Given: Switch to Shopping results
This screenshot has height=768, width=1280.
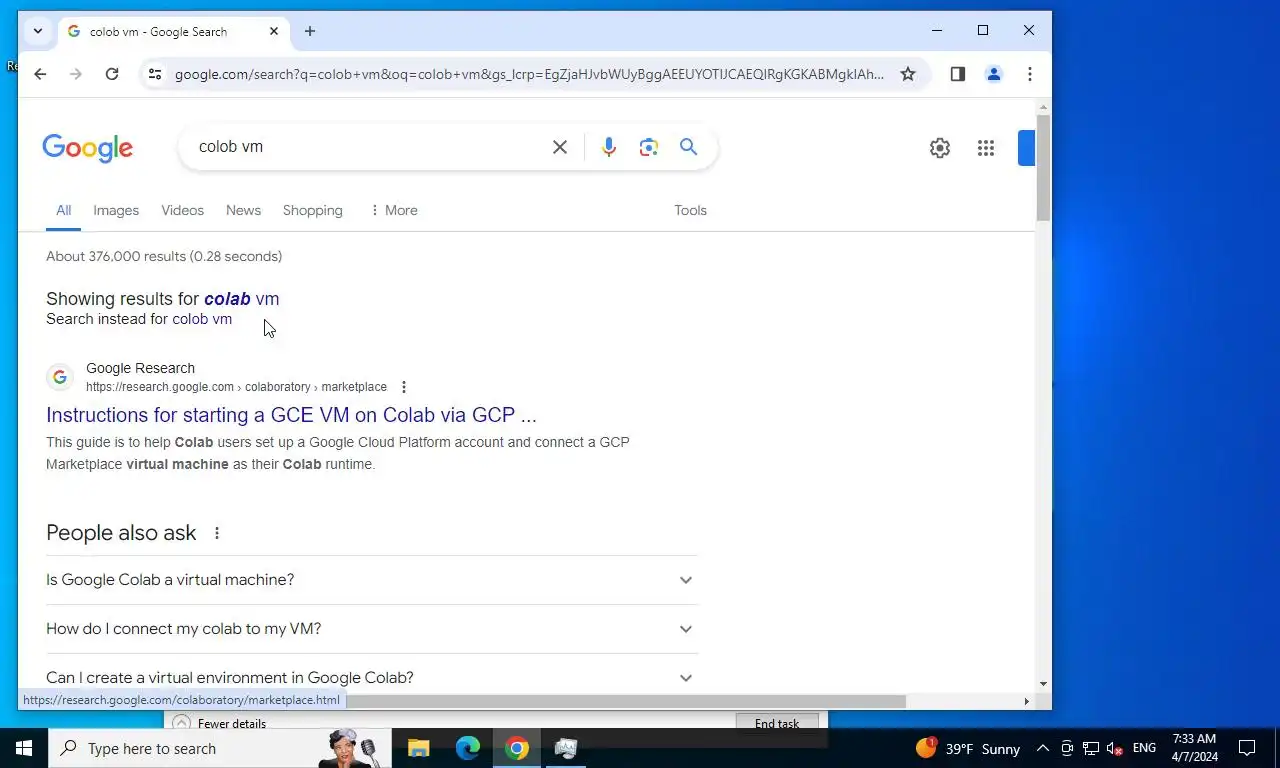Looking at the screenshot, I should pyautogui.click(x=312, y=210).
